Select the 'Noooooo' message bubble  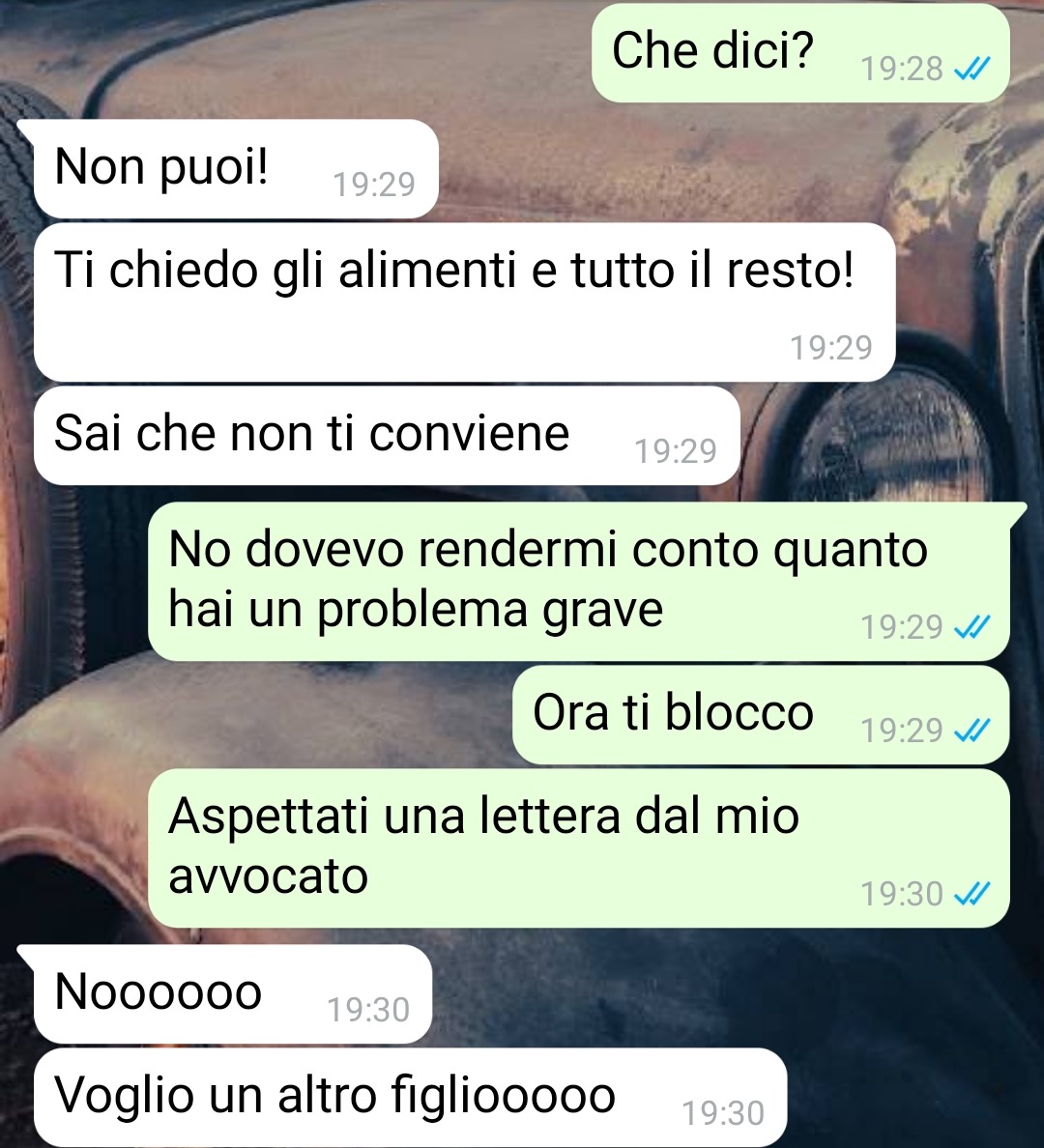[x=233, y=994]
